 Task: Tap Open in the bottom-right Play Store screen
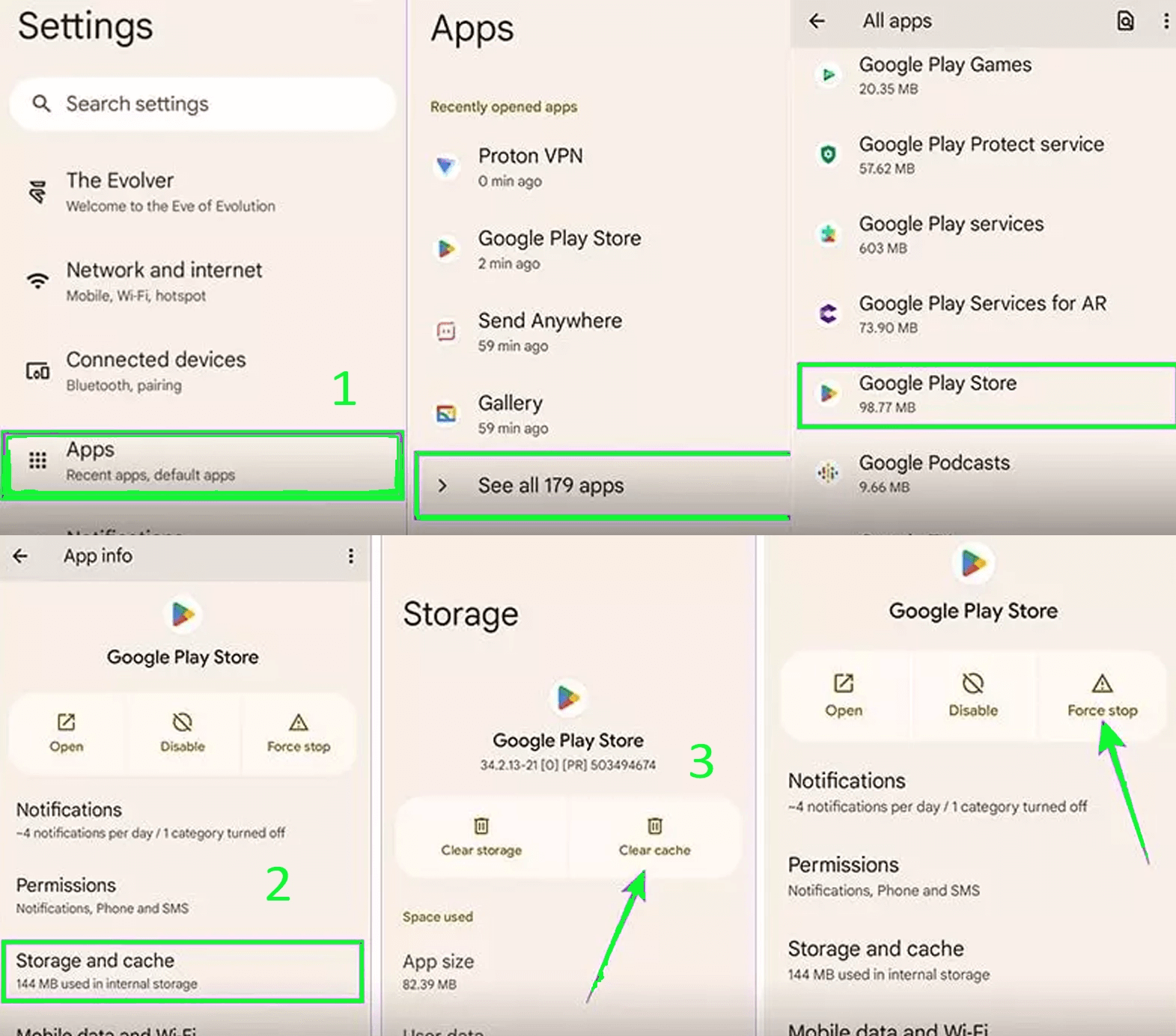(x=844, y=695)
